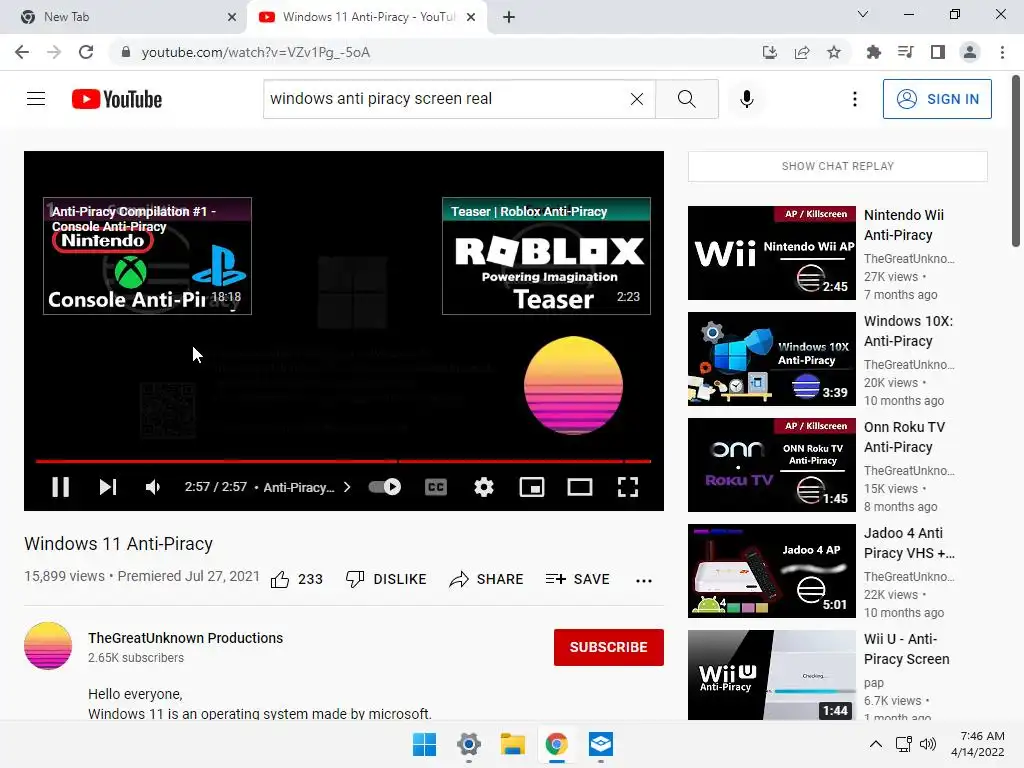
Task: Bookmark this page with the star
Action: pos(834,52)
